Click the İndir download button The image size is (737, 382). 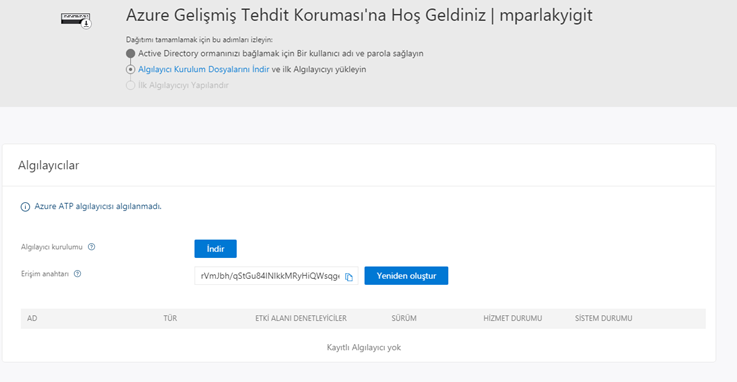(x=215, y=249)
